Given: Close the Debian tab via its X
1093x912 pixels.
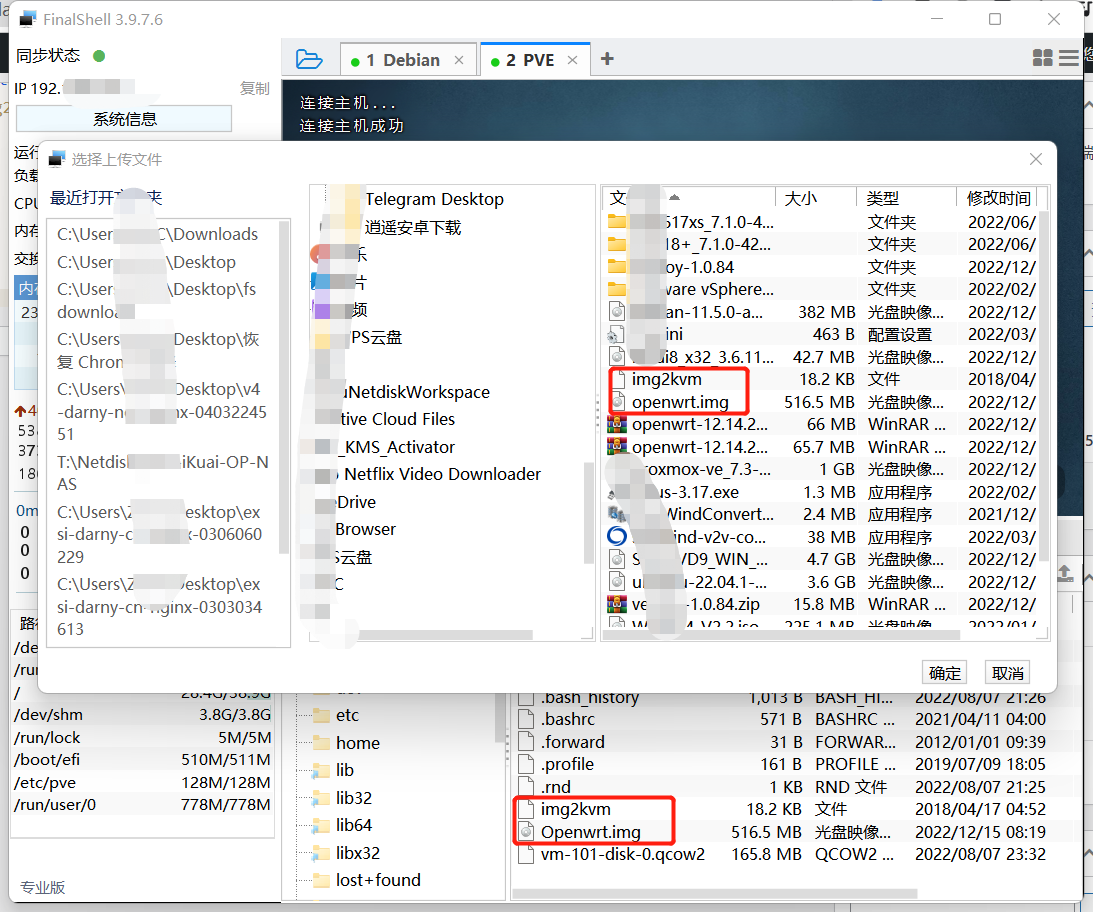Looking at the screenshot, I should [x=459, y=60].
